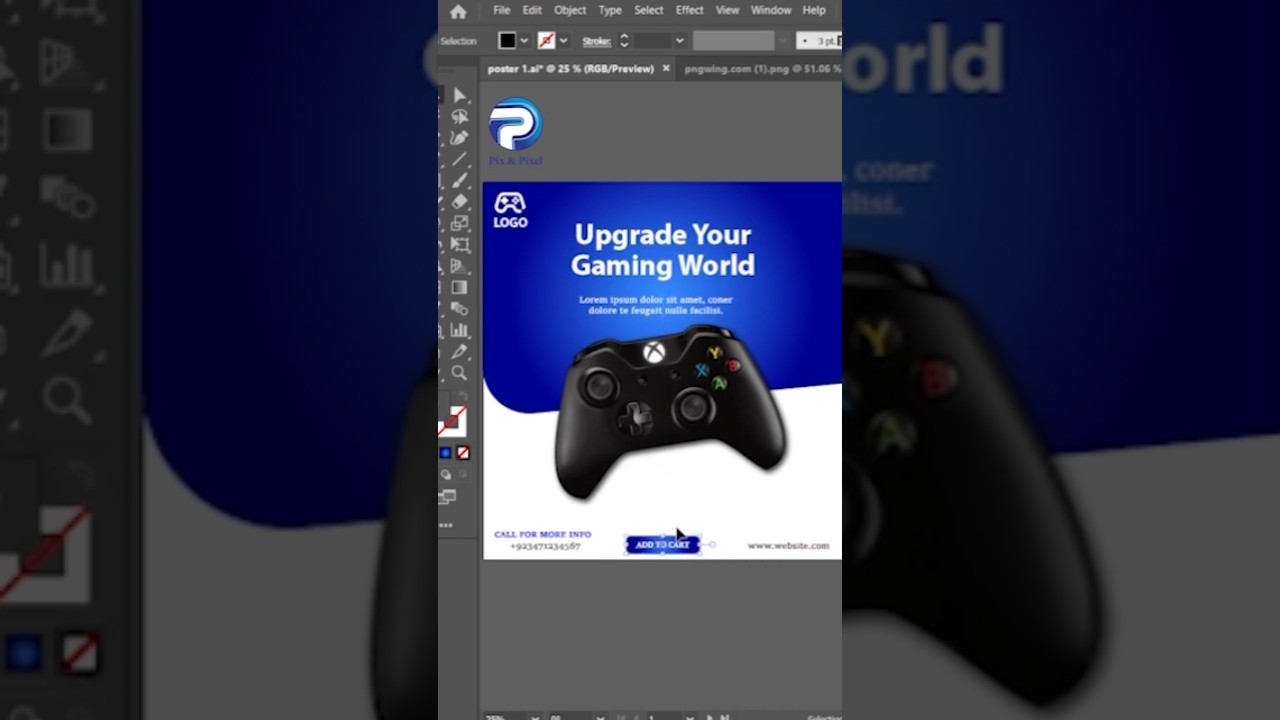Select the Line Segment tool
The width and height of the screenshot is (1280, 720).
(x=460, y=159)
